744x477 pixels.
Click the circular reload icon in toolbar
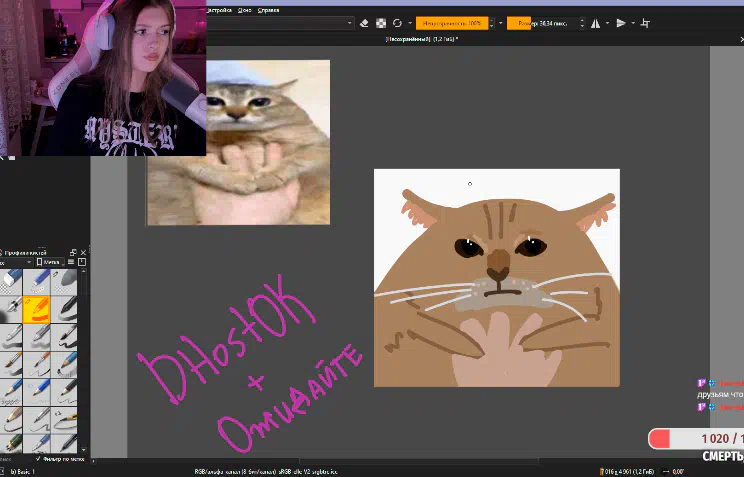point(397,23)
